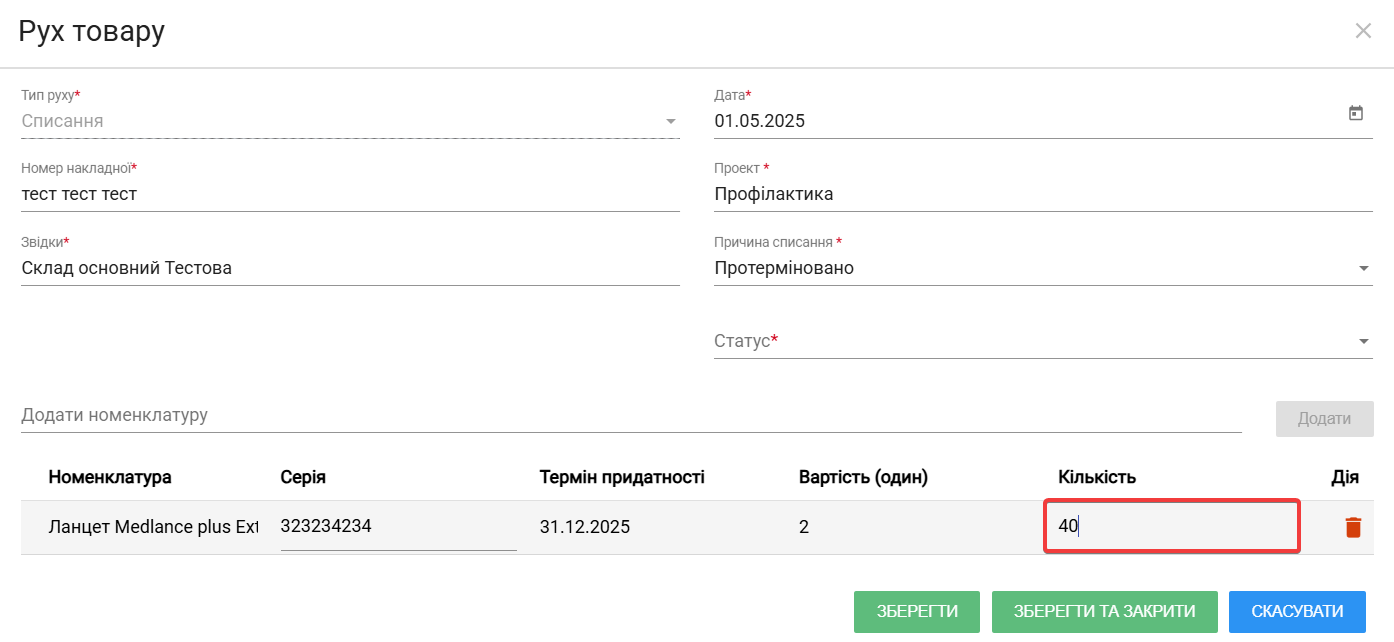Click the Додати номенклатуру search field
The width and height of the screenshot is (1394, 642).
pyautogui.click(x=630, y=415)
